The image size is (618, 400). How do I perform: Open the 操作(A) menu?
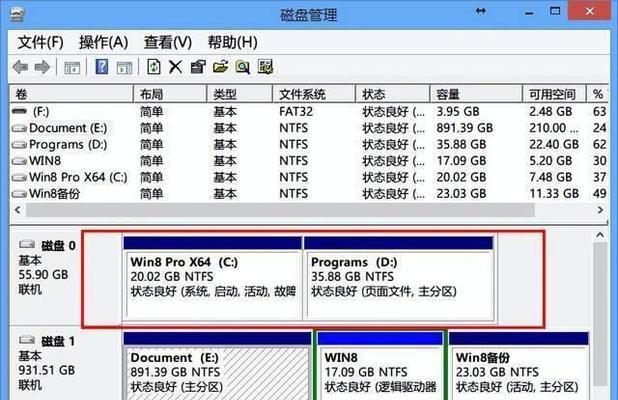click(103, 42)
